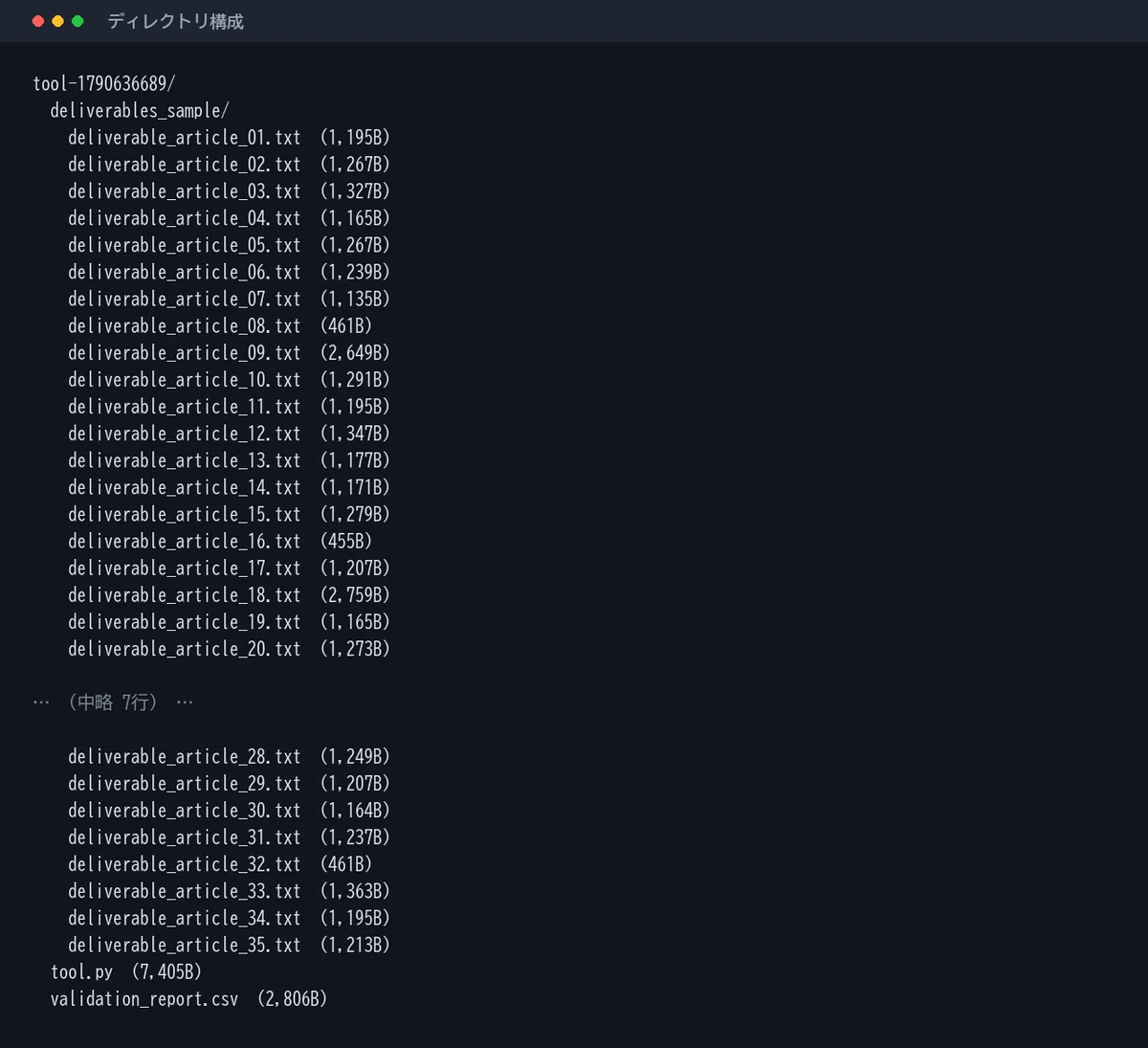This screenshot has height=1048, width=1148.
Task: Select deliverable_article_11.txt
Action: (185, 406)
